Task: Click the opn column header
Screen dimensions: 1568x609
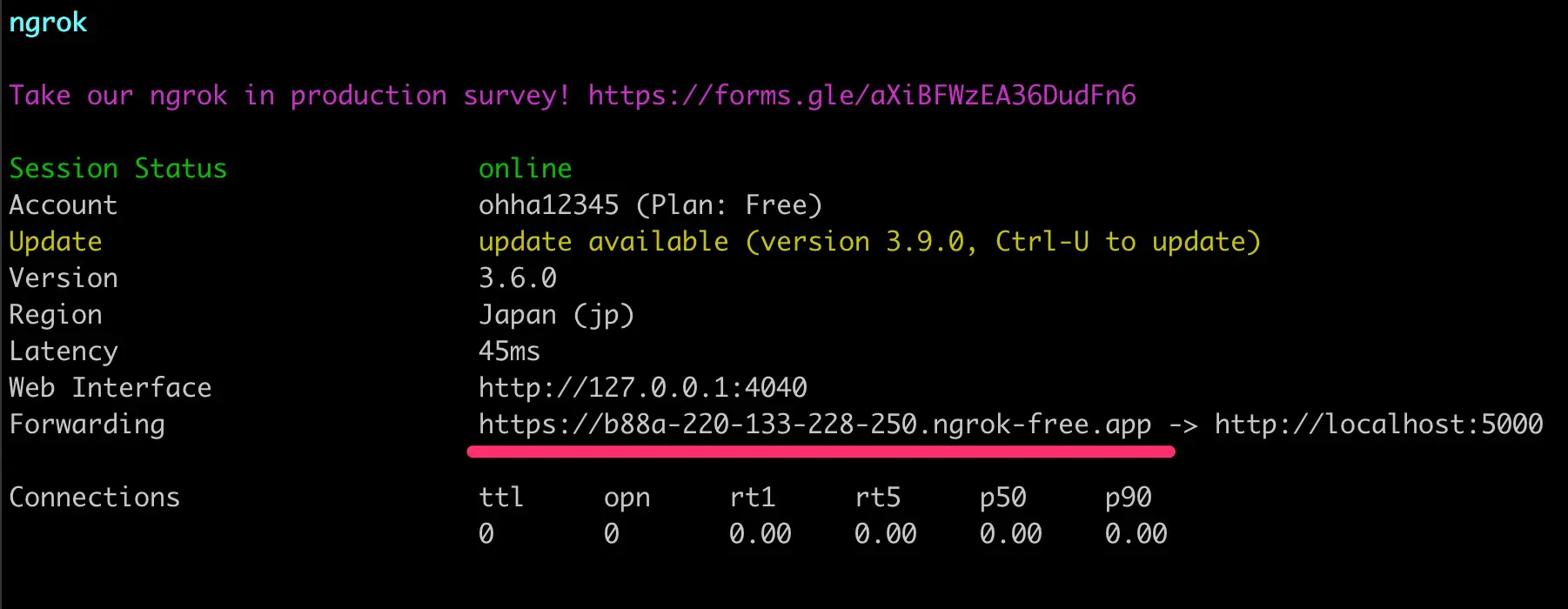Action: point(627,498)
